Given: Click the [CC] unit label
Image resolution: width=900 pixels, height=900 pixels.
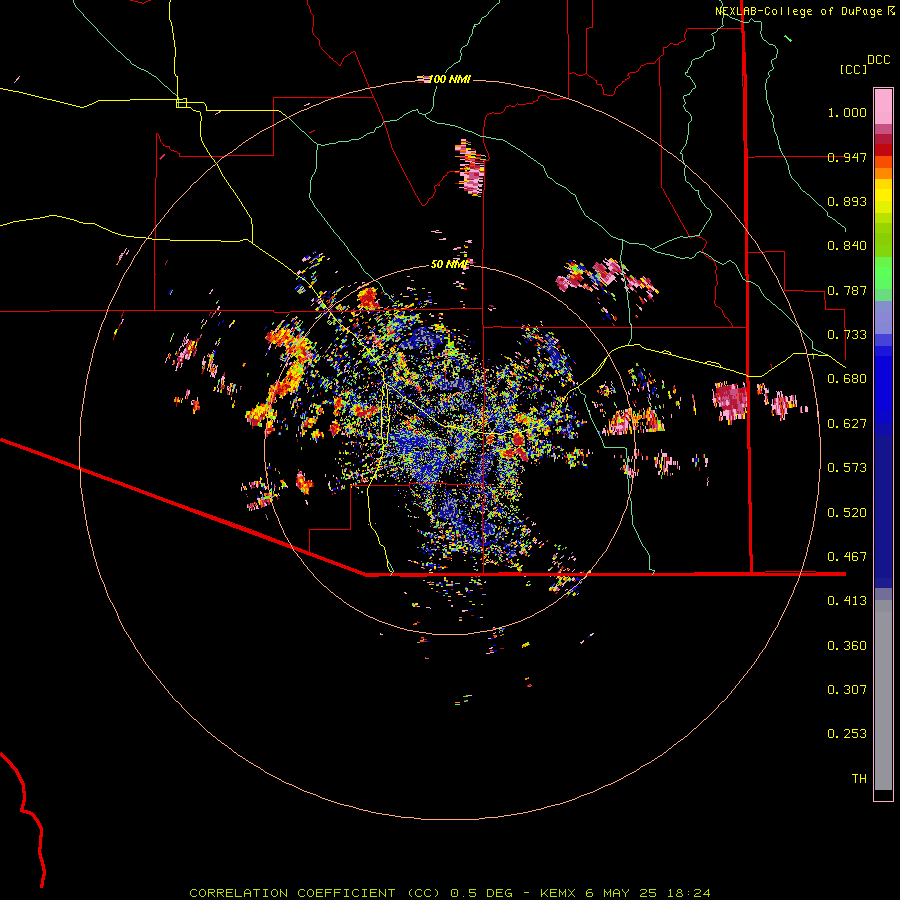Looking at the screenshot, I should (x=853, y=69).
